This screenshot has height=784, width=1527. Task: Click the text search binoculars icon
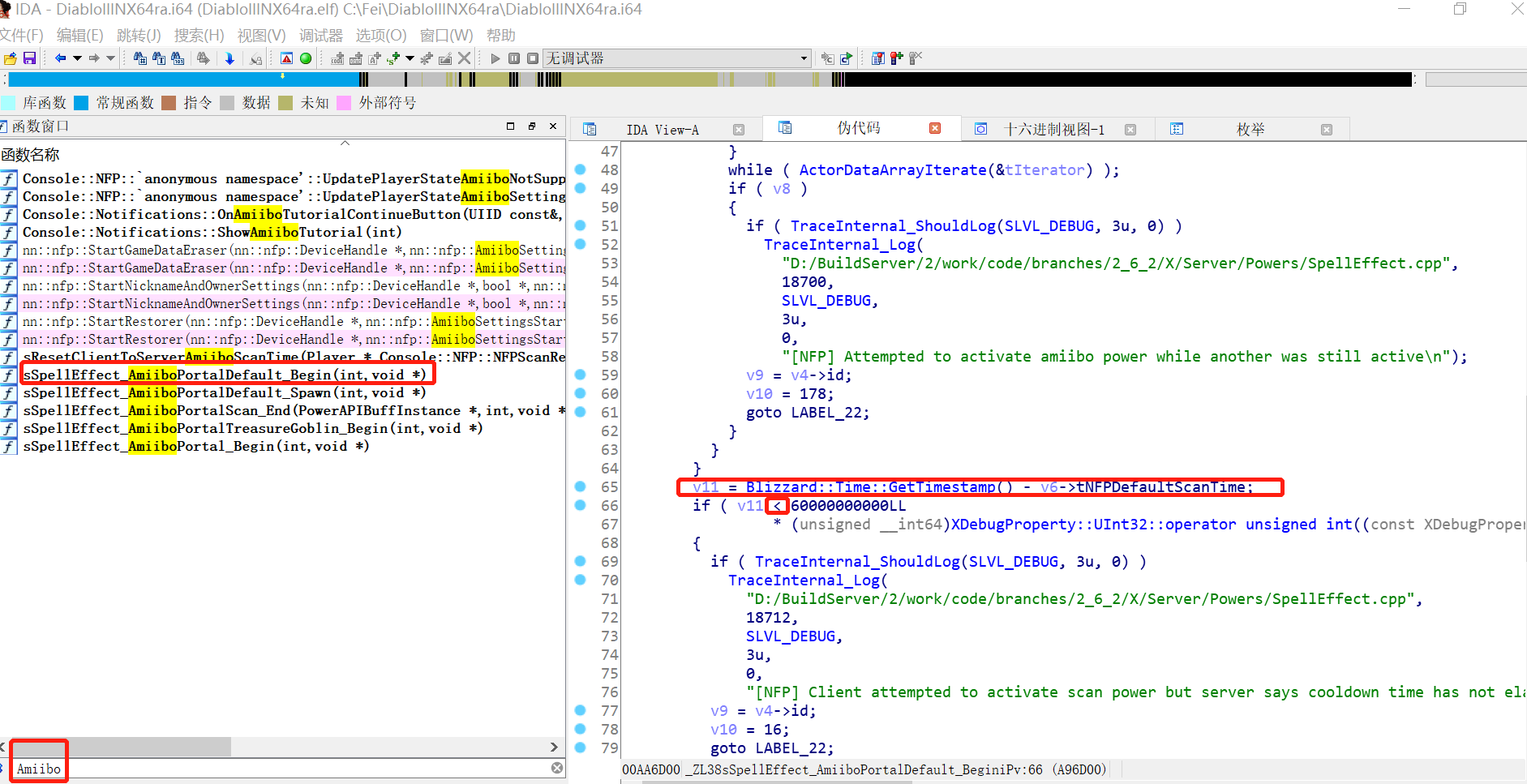click(x=159, y=58)
